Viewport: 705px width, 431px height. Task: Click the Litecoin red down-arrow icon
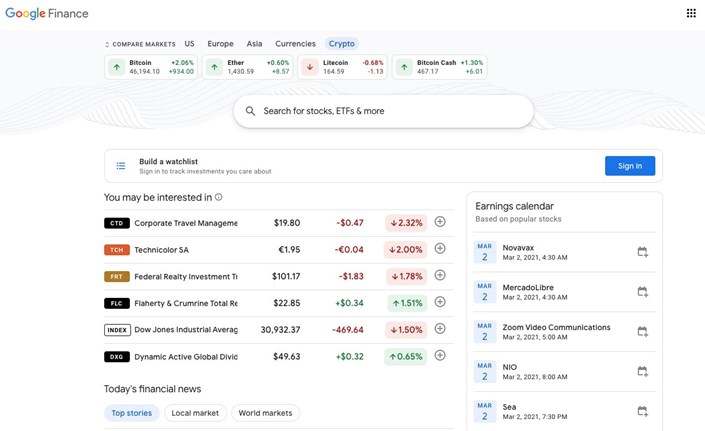click(310, 67)
